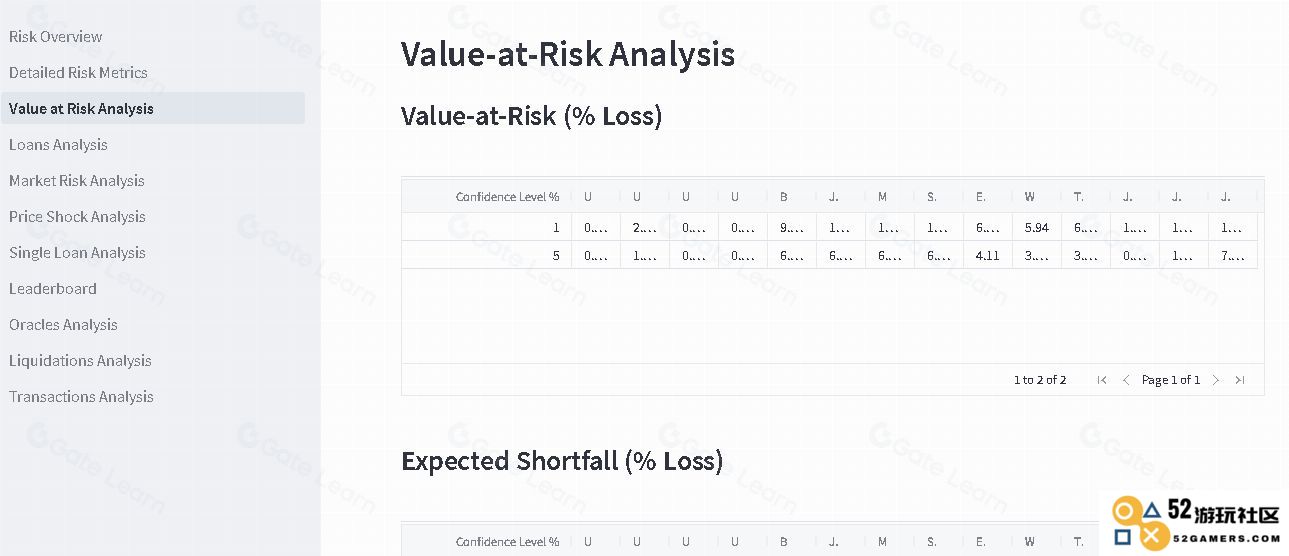Viewport: 1289px width, 556px height.
Task: Switch to Single Loan Analysis
Action: pos(77,253)
